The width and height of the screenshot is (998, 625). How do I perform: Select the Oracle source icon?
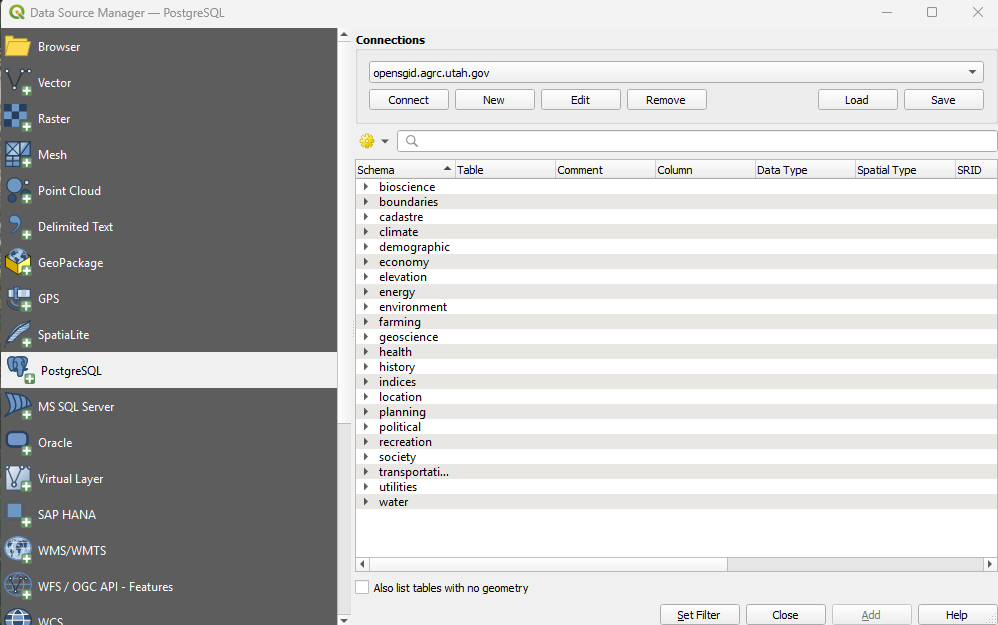(x=17, y=442)
